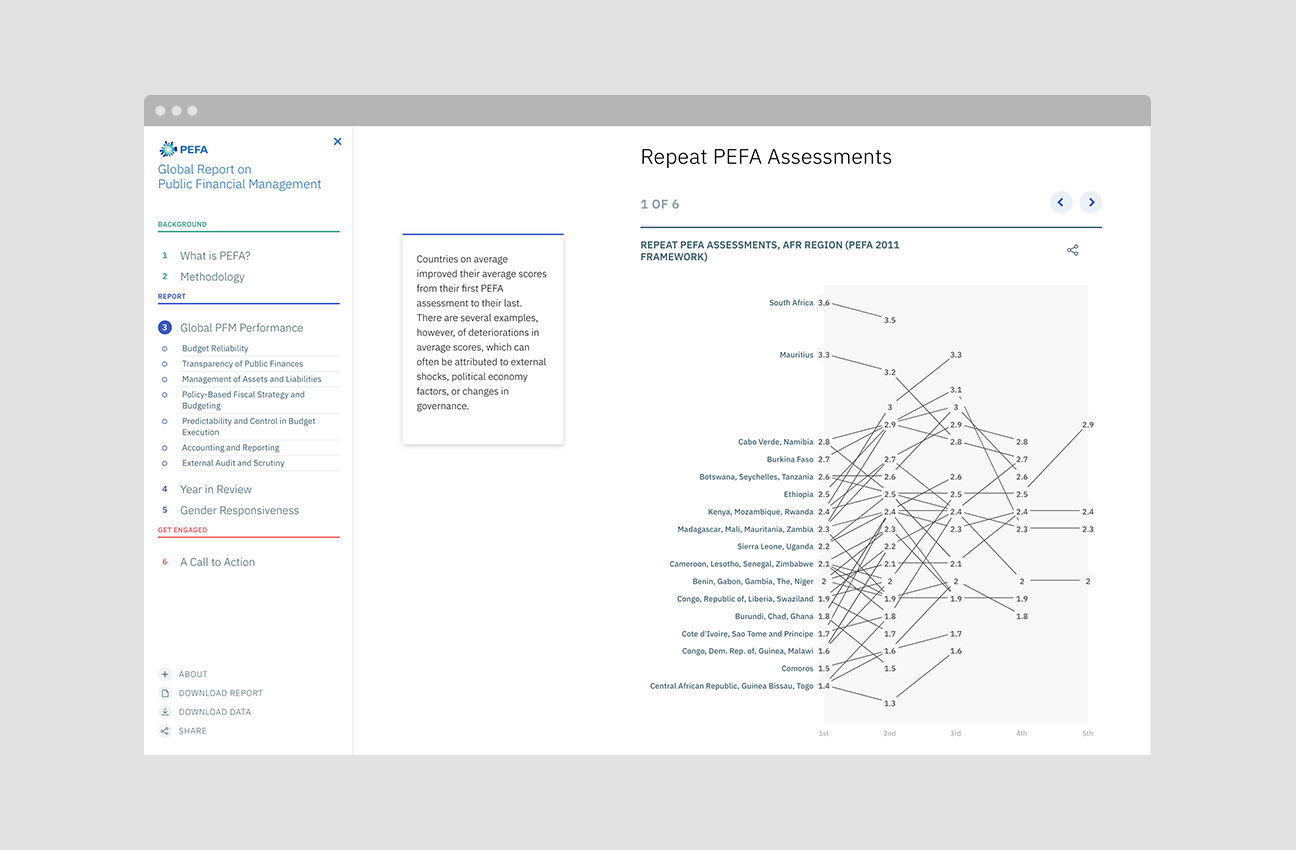This screenshot has height=850, width=1296.
Task: Click the South Africa chart label
Action: click(x=791, y=303)
